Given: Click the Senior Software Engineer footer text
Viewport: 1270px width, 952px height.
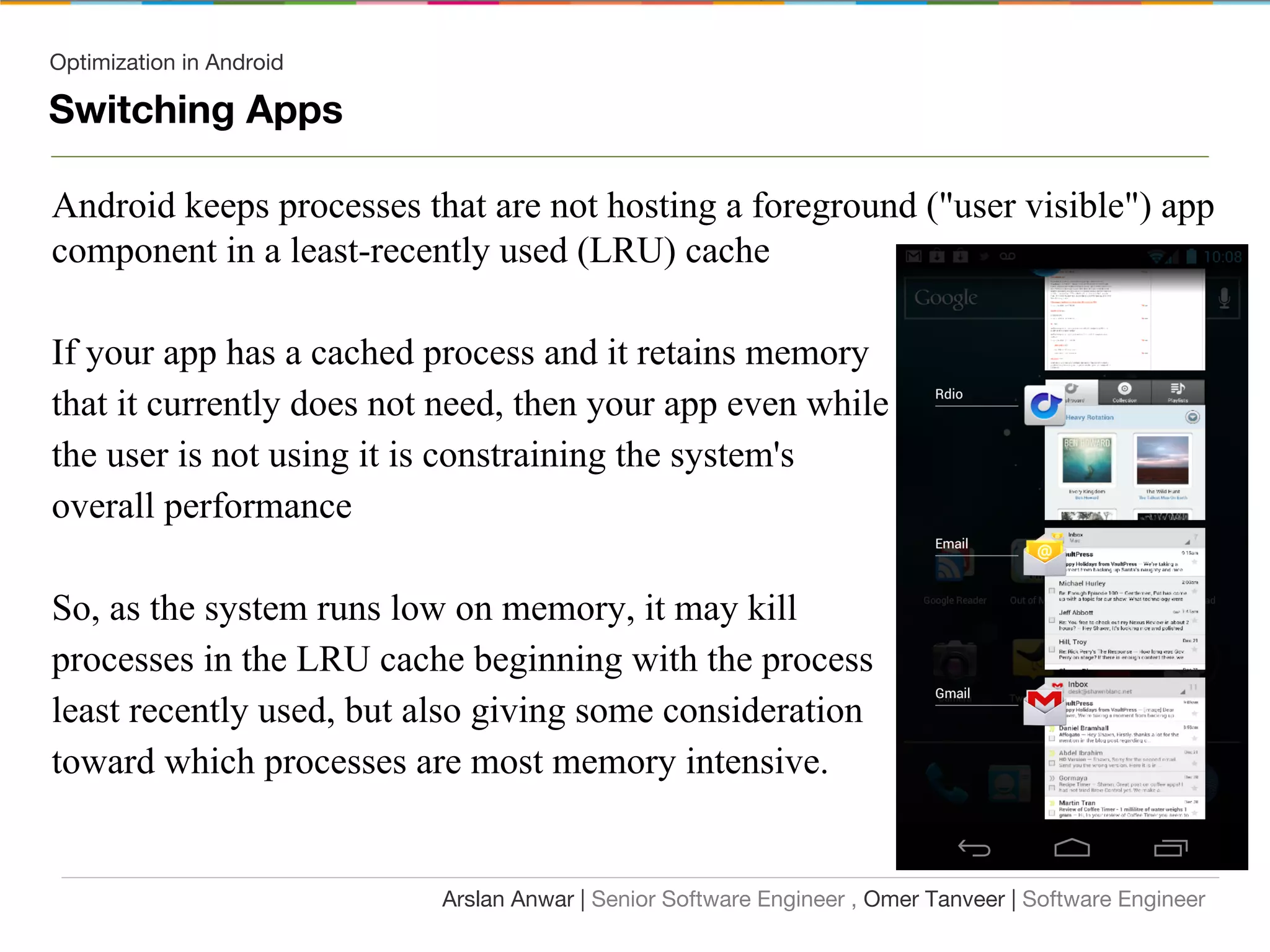Looking at the screenshot, I should (718, 899).
